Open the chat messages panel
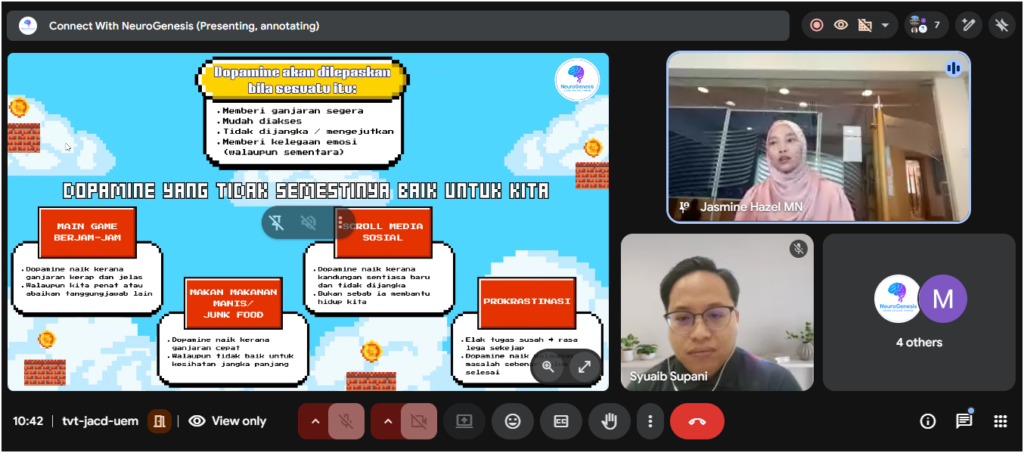This screenshot has width=1024, height=453. click(x=964, y=421)
